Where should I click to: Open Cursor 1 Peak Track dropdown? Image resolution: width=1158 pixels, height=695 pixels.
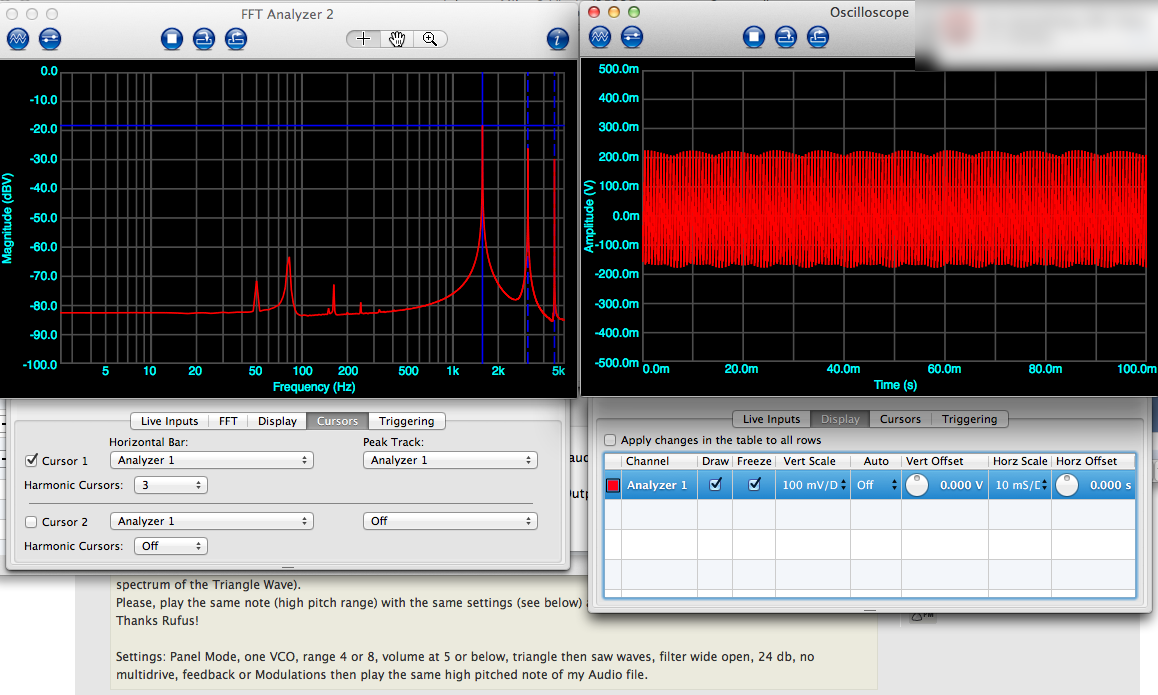click(x=449, y=461)
